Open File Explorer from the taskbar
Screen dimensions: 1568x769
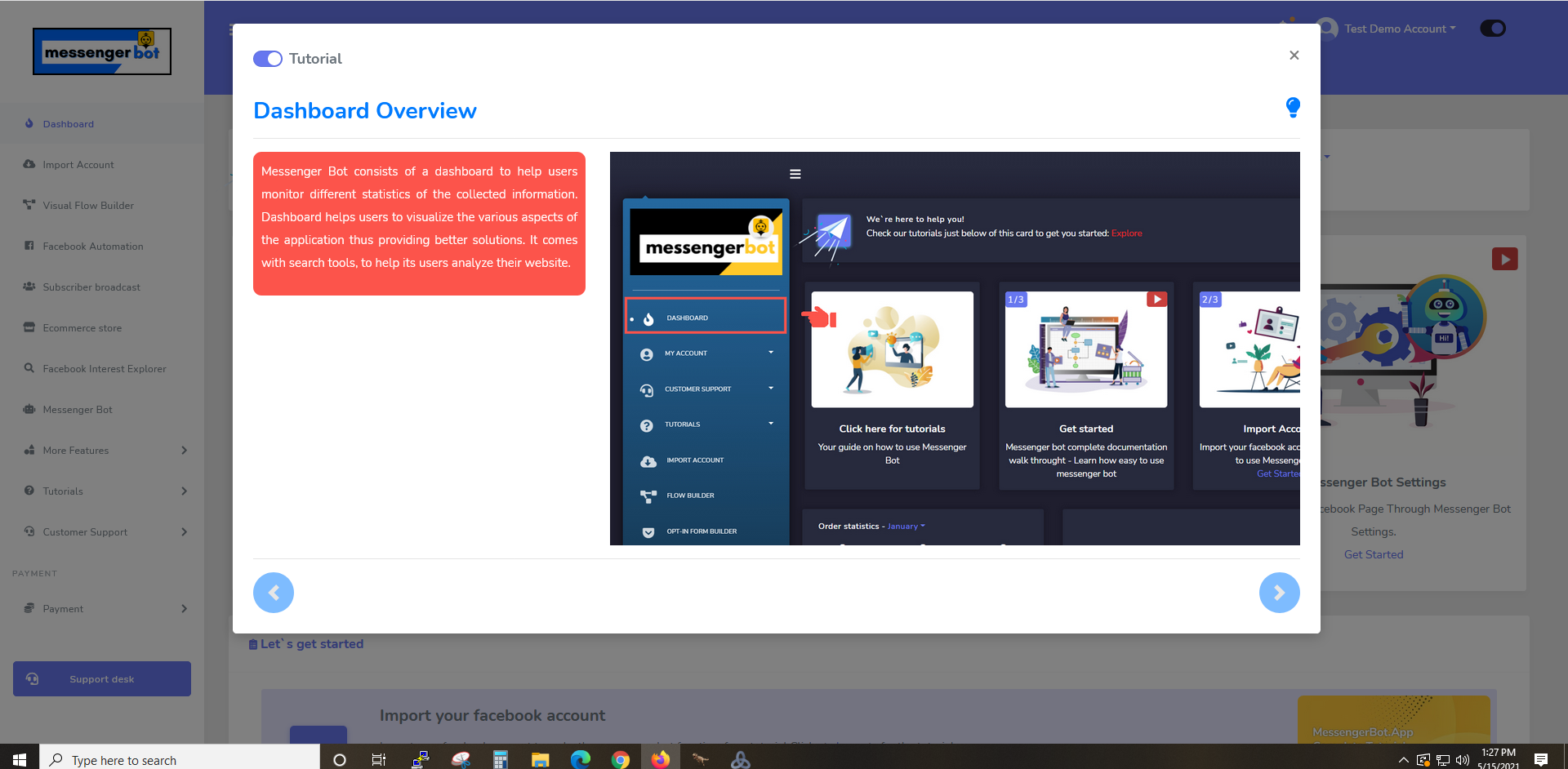coord(540,760)
